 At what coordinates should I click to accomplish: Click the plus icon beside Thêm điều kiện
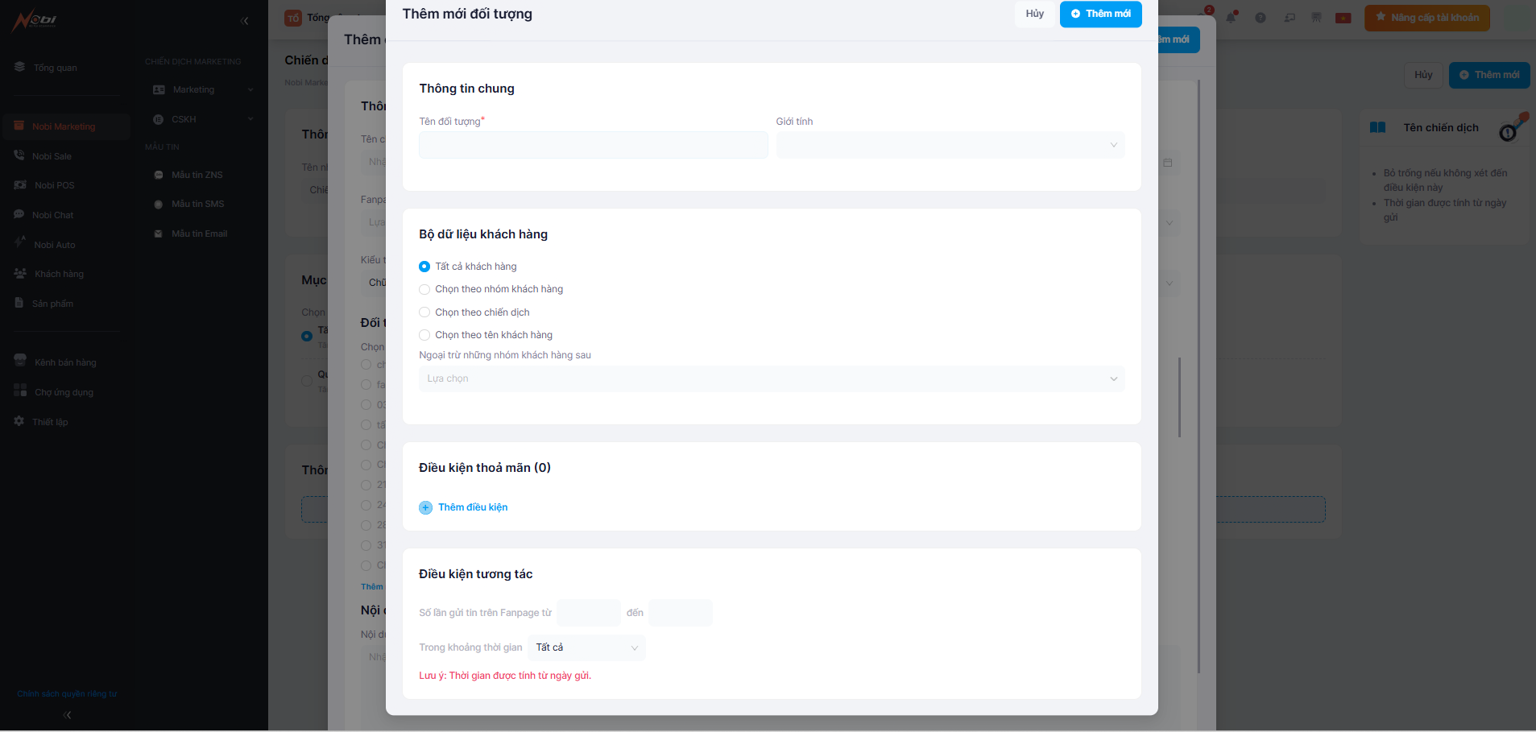[425, 508]
